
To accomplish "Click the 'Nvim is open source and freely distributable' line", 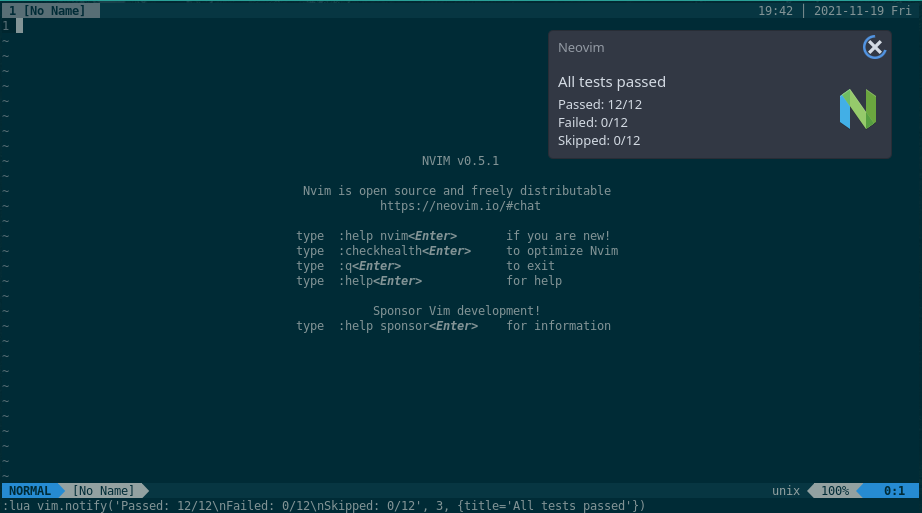I will [457, 191].
